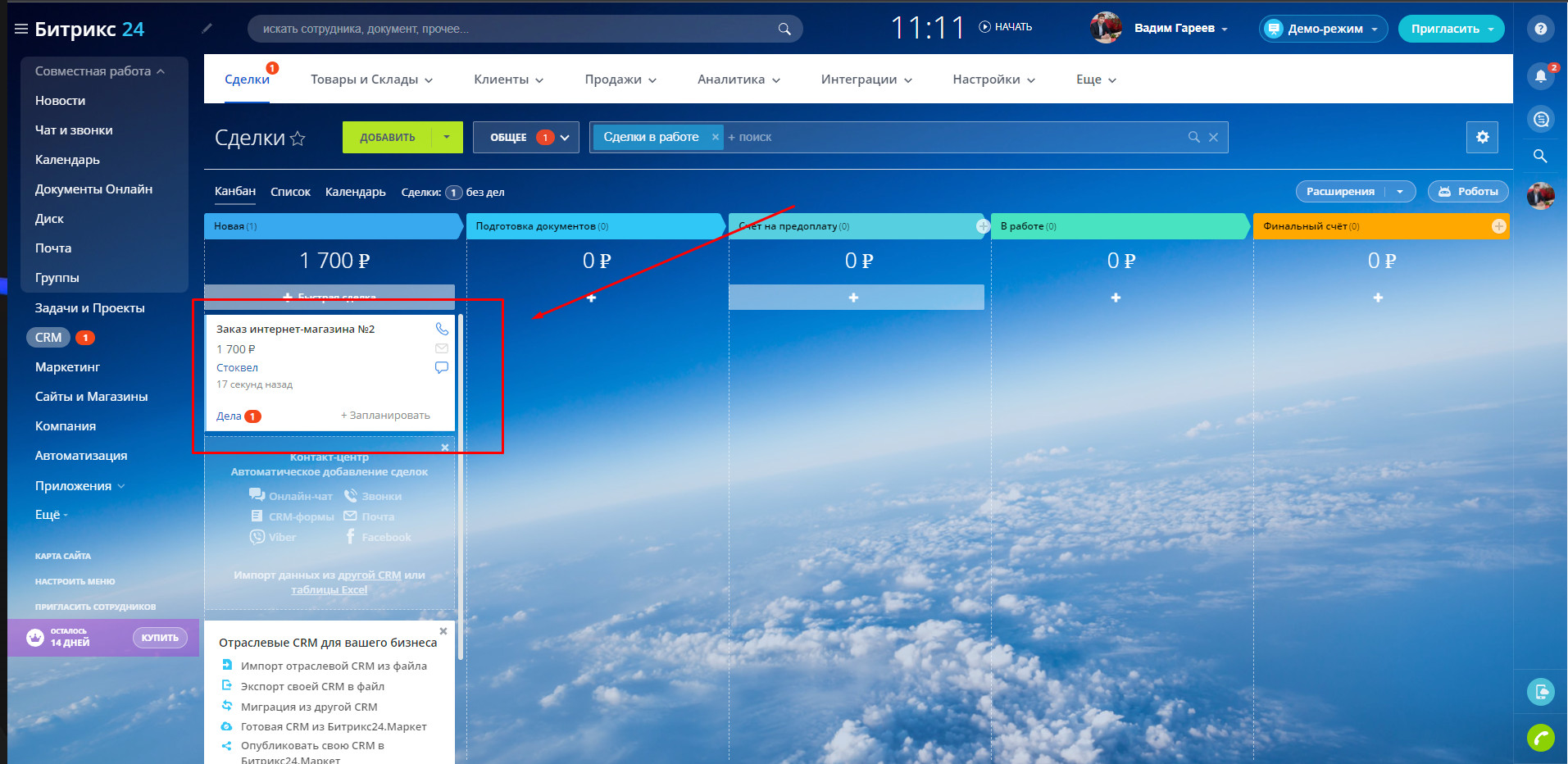Open the ОБЩЕЕ pipeline dropdown
This screenshot has height=764, width=1568.
pos(526,137)
